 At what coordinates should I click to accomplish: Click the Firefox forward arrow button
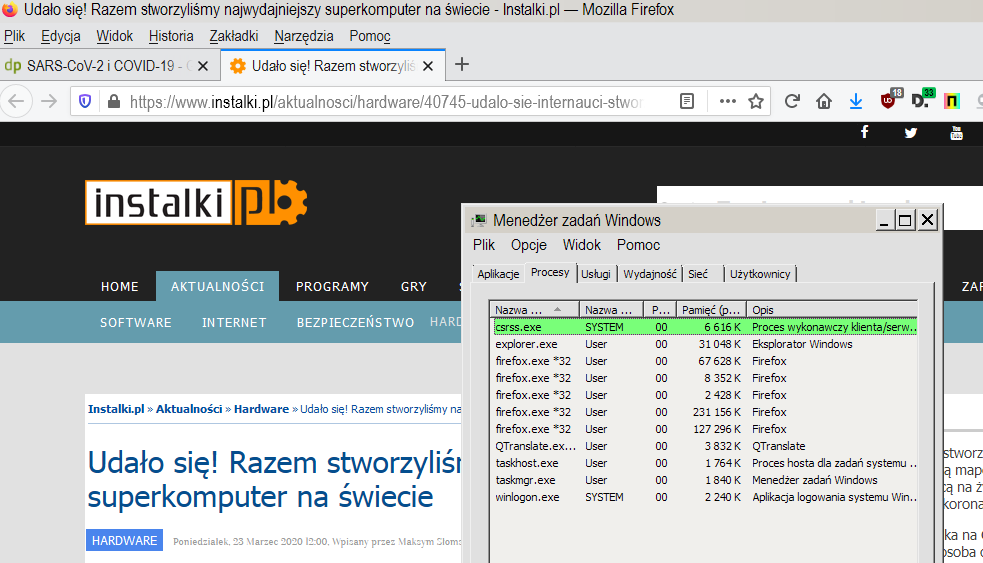point(49,101)
